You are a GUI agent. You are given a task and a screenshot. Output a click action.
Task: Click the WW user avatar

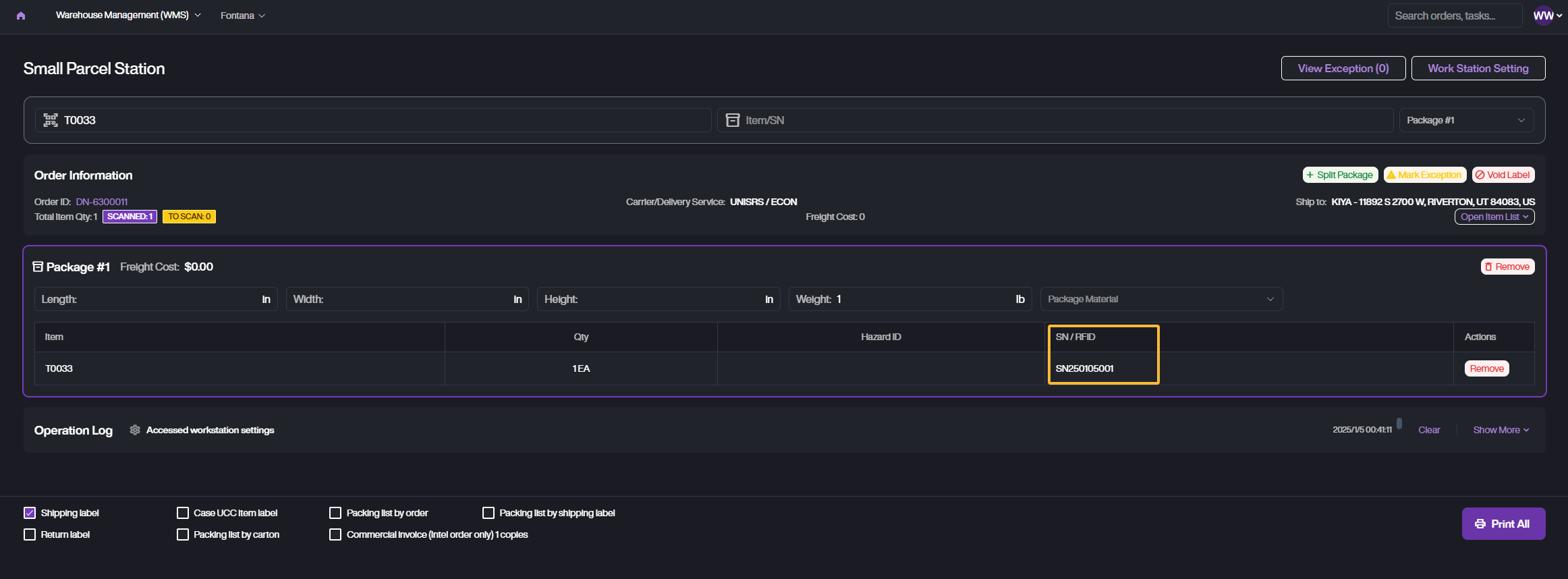click(1544, 16)
